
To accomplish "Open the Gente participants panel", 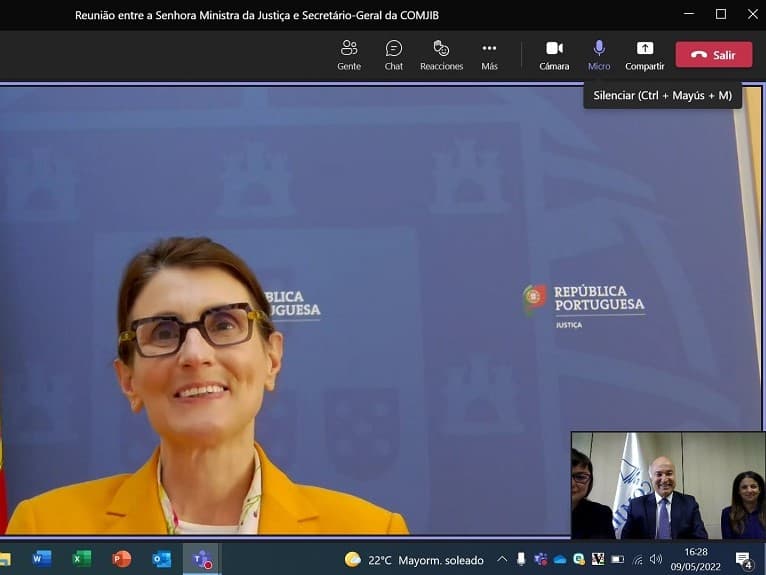I will click(349, 55).
